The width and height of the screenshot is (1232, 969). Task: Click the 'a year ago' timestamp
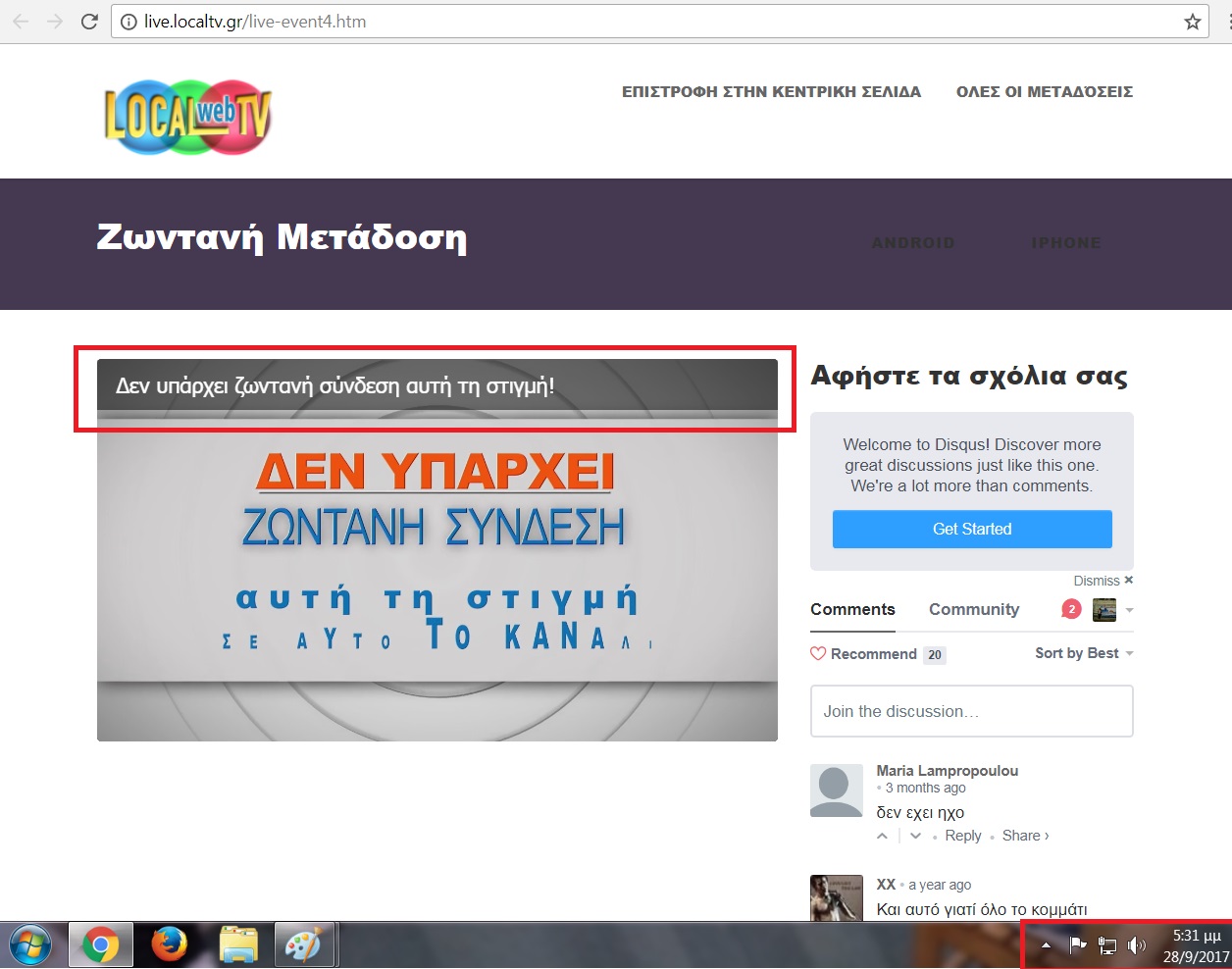tap(940, 885)
